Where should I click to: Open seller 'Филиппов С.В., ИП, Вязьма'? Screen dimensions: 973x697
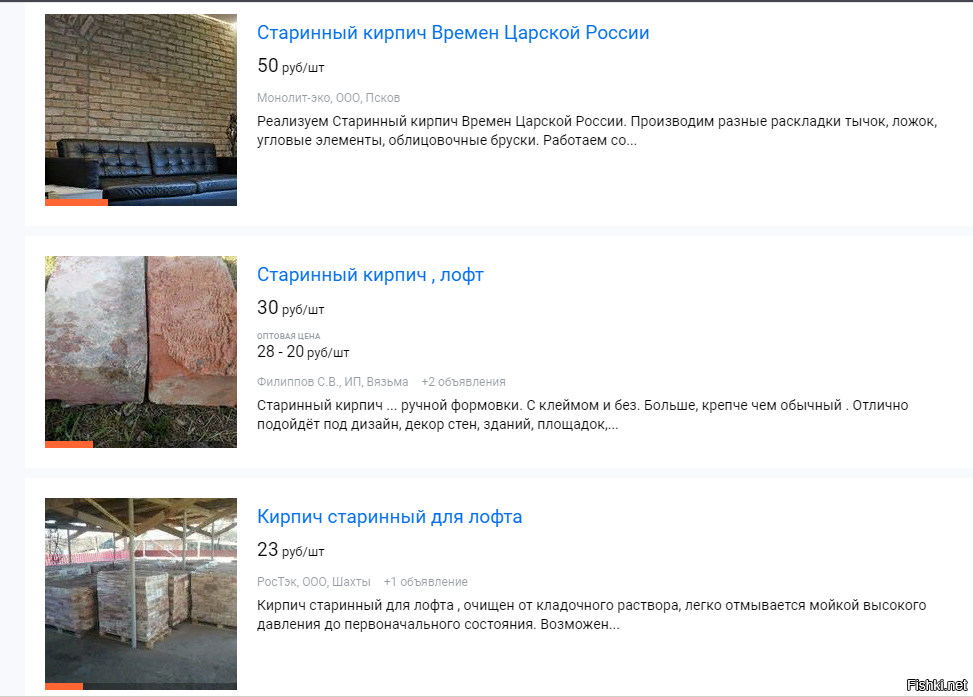(333, 382)
